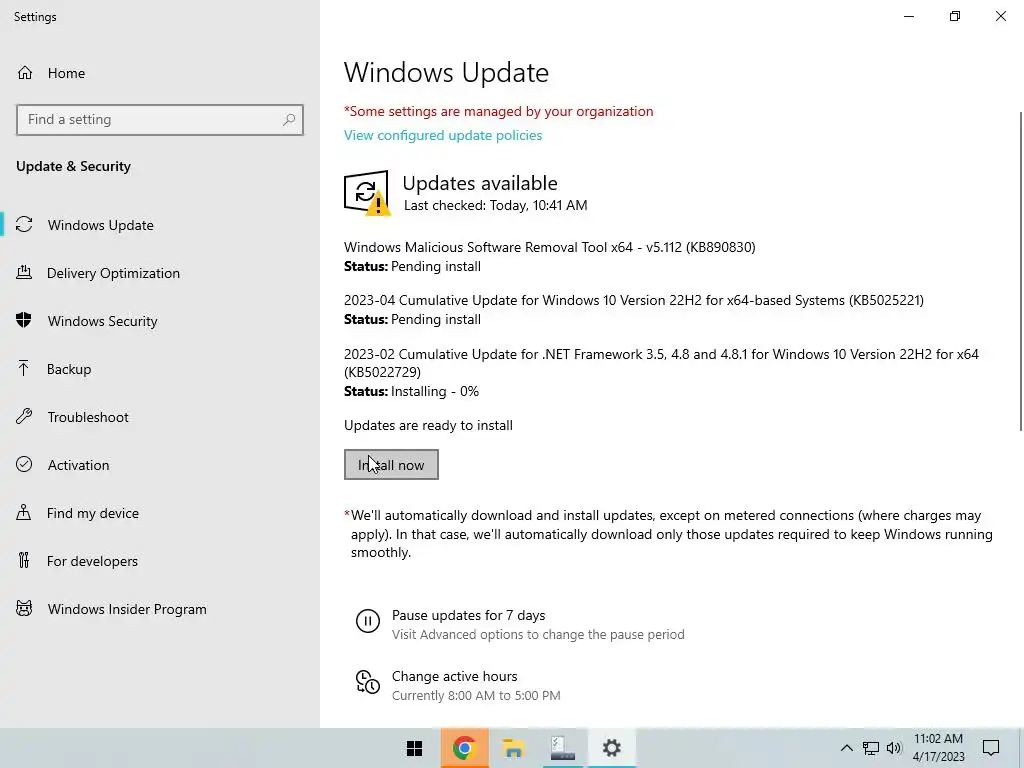Click the Backup upward-arrow icon

24,368
